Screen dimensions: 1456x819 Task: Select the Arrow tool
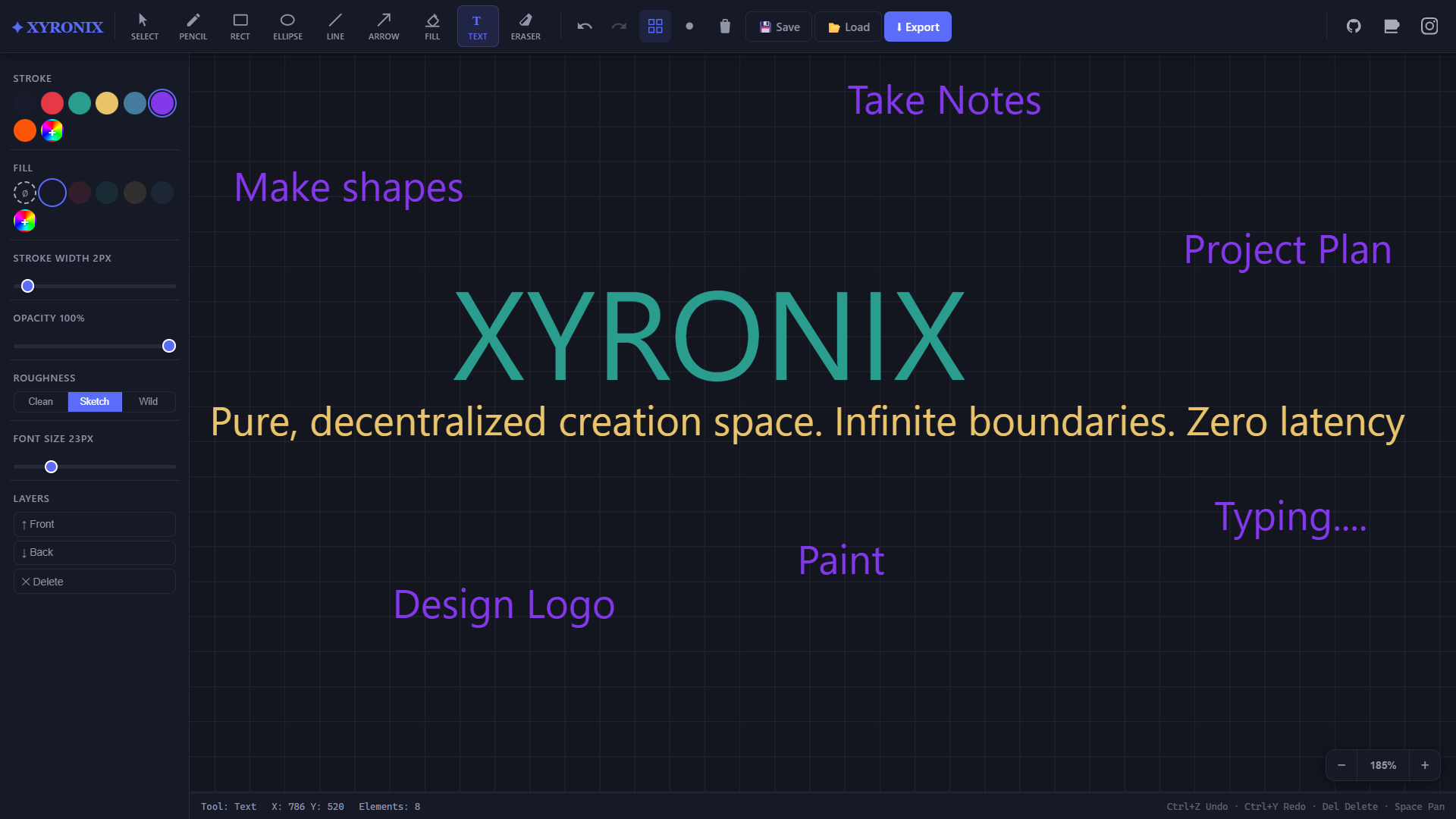[x=384, y=26]
